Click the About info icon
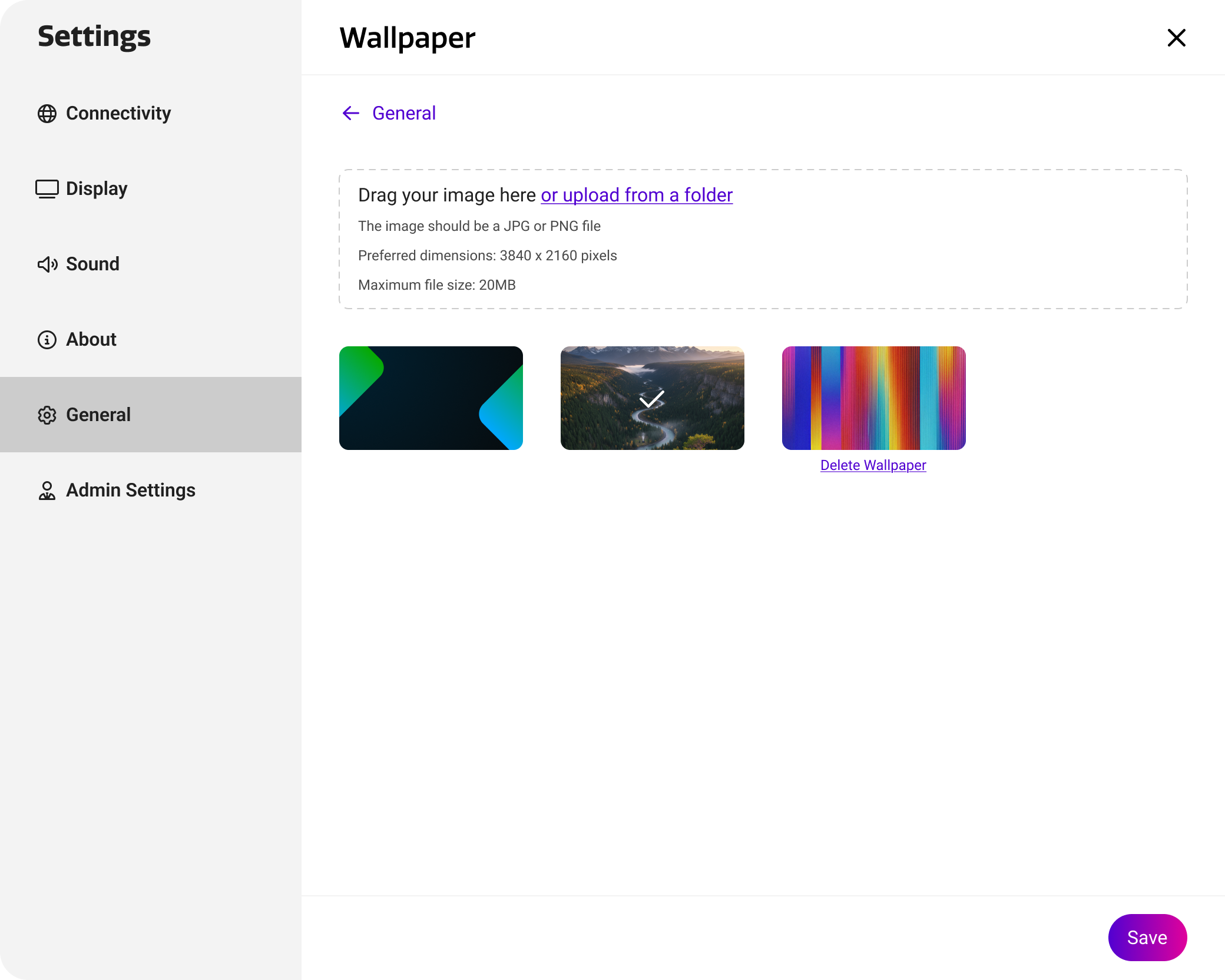Screen dimensions: 1225x980 (47, 340)
